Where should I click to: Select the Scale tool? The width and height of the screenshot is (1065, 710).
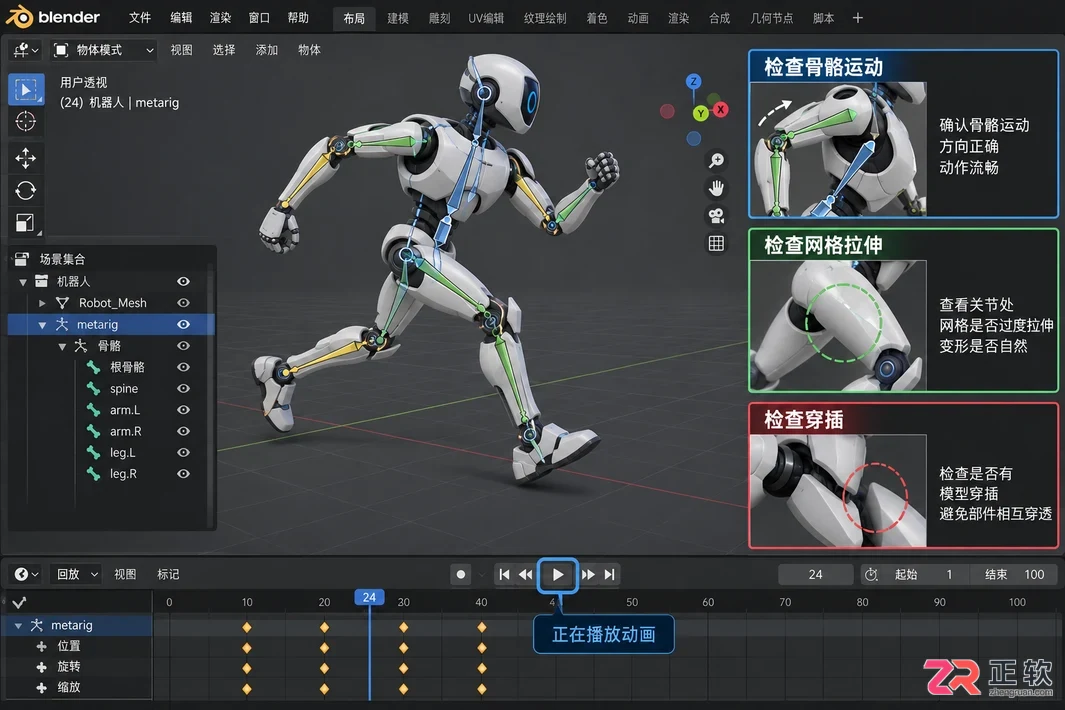[x=26, y=223]
